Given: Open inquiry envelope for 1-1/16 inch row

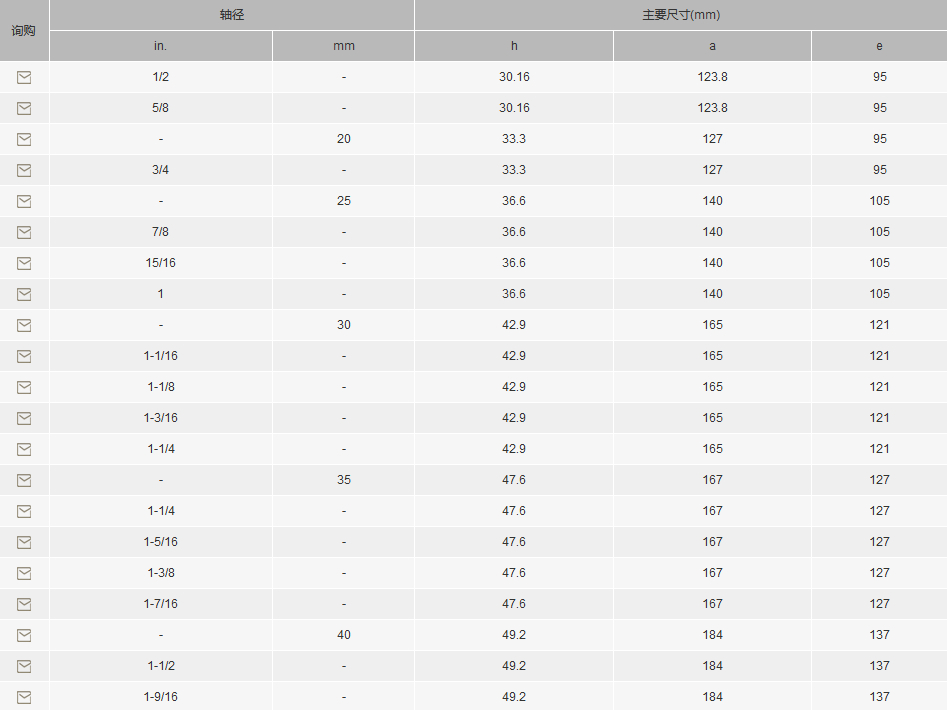Looking at the screenshot, I should coord(24,356).
